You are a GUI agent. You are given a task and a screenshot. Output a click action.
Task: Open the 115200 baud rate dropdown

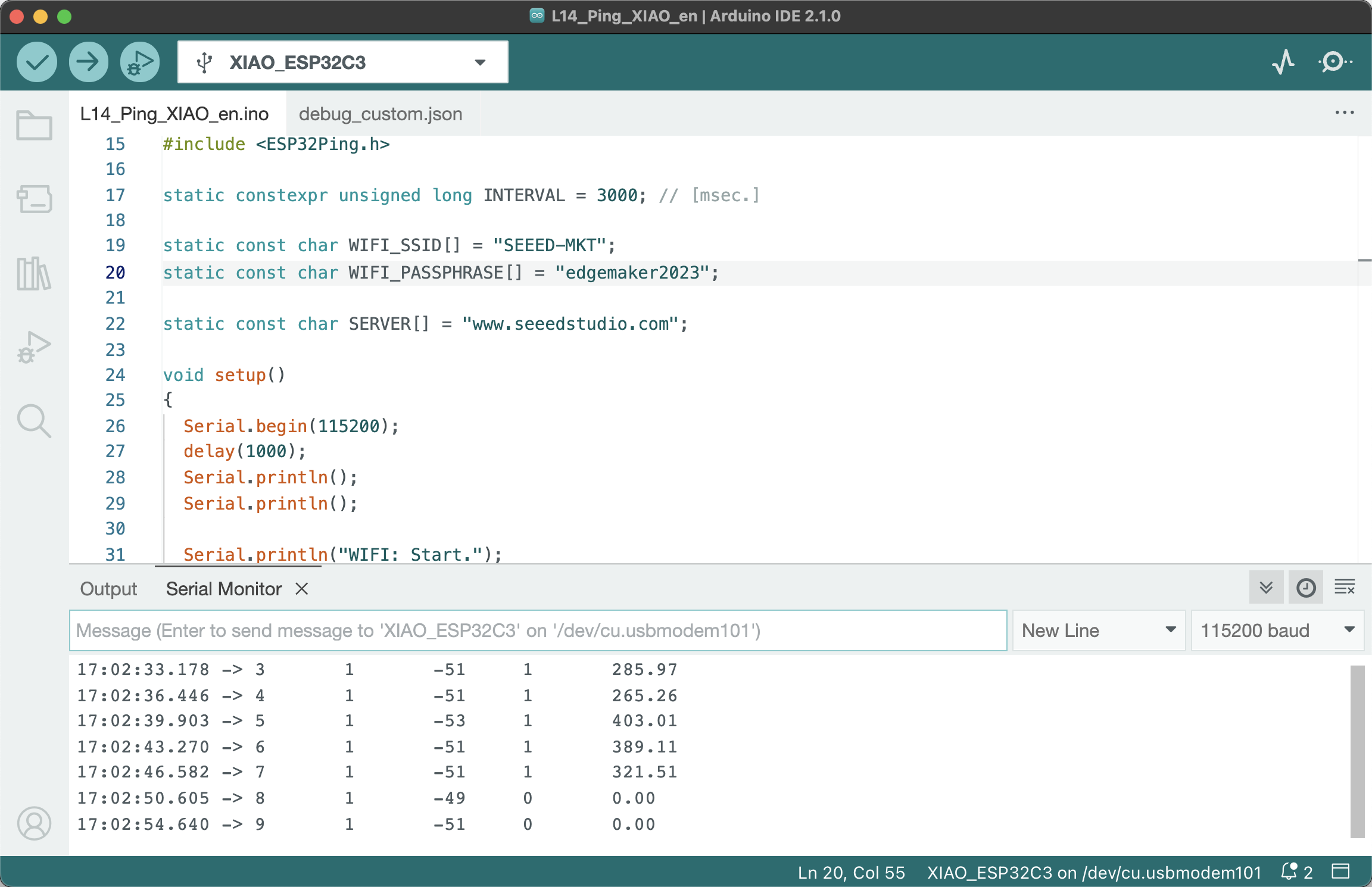1277,630
